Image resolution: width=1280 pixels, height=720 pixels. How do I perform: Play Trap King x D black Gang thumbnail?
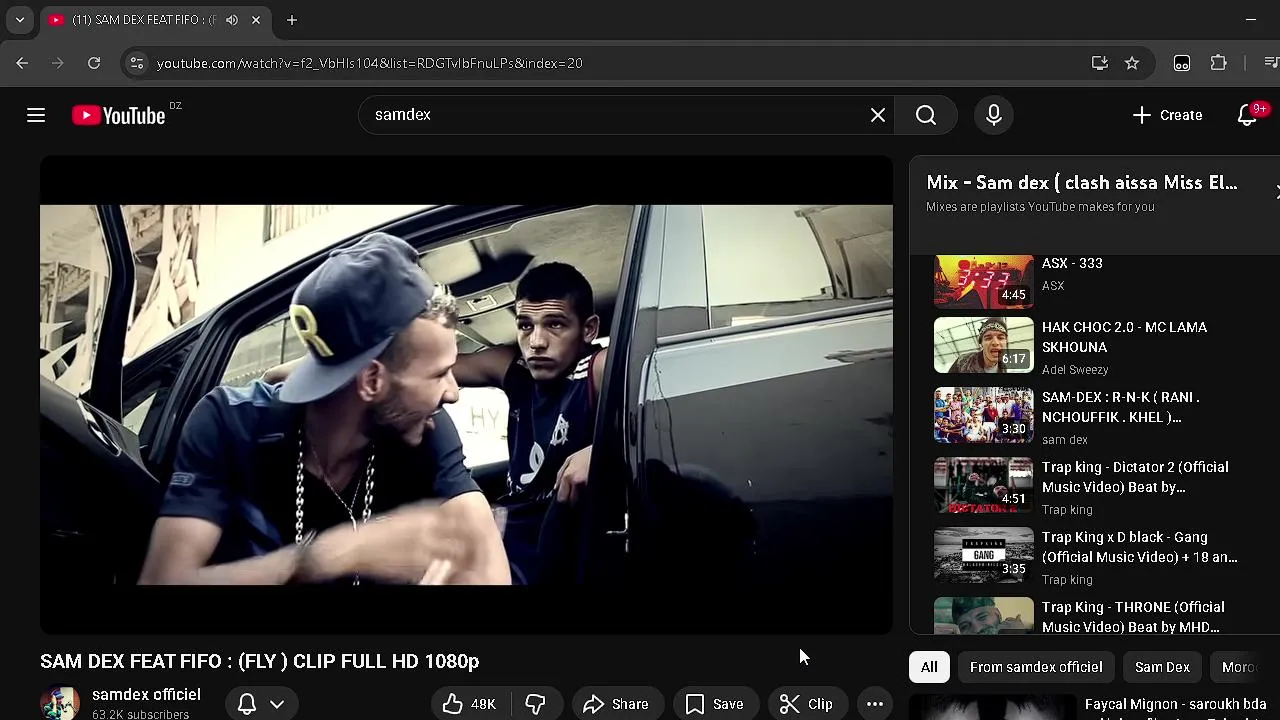[x=984, y=554]
